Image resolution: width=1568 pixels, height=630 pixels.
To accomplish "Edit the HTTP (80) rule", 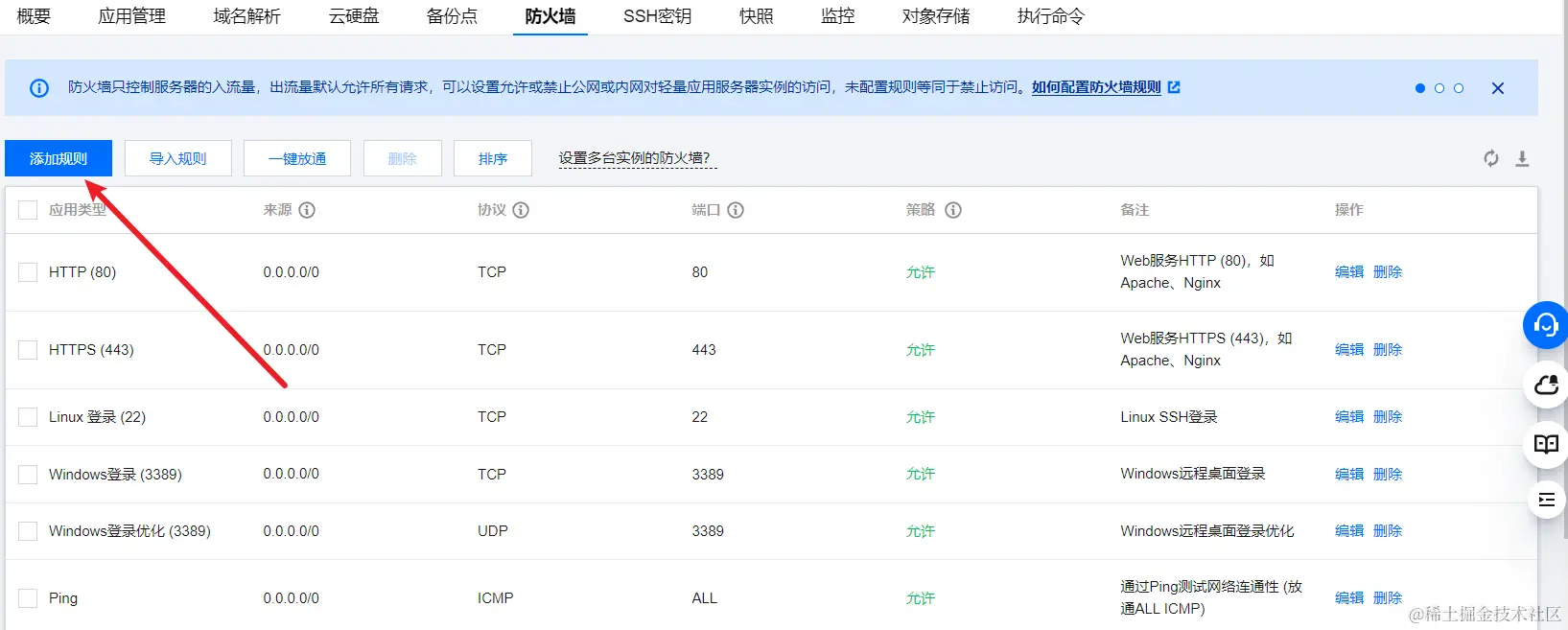I will (1349, 272).
